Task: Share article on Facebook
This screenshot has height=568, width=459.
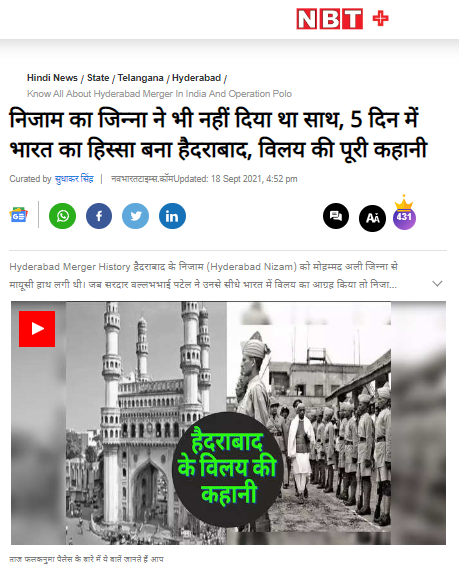Action: pos(99,216)
